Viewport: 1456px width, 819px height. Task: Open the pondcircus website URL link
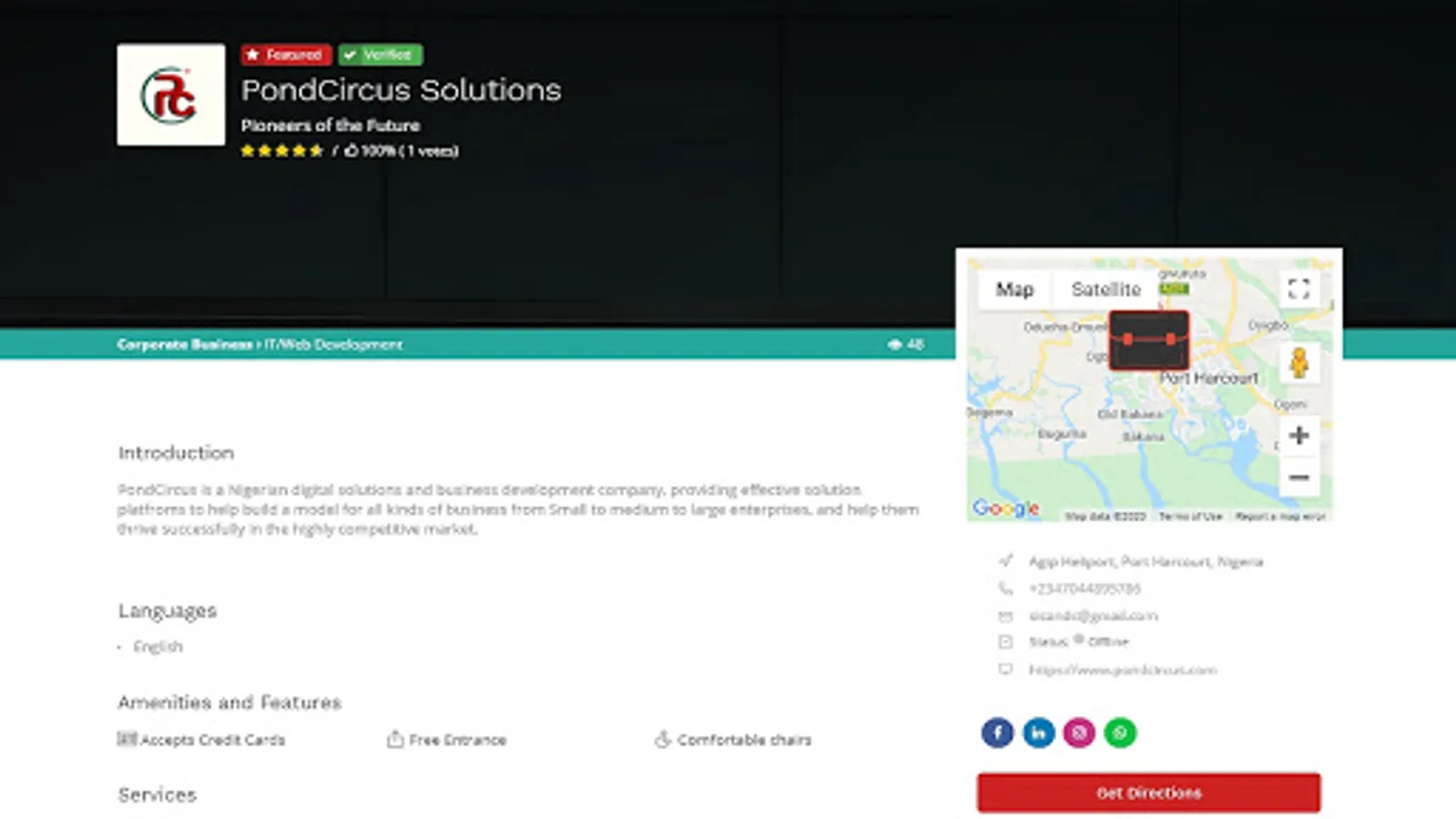1122,670
